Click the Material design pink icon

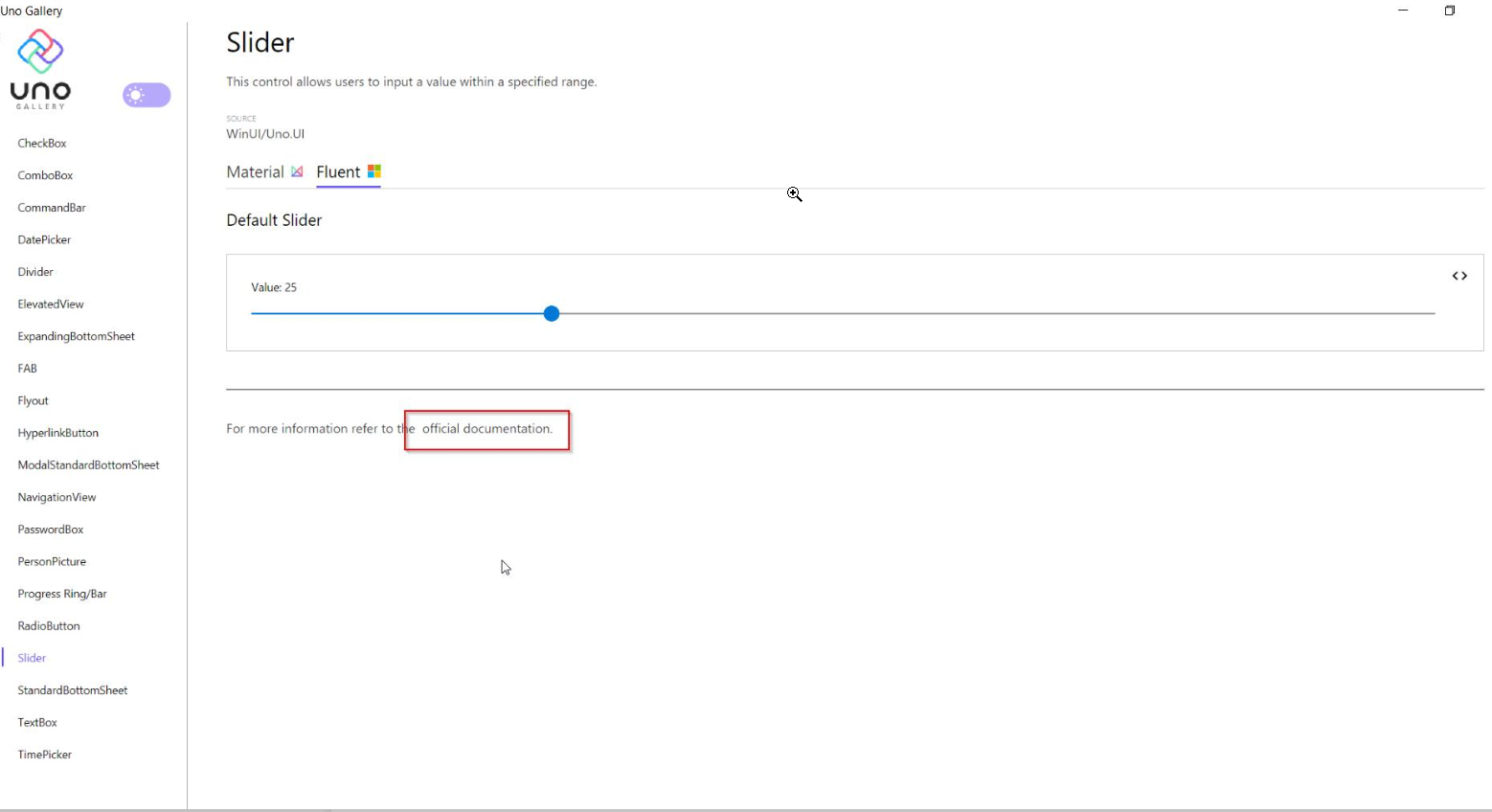tap(296, 171)
